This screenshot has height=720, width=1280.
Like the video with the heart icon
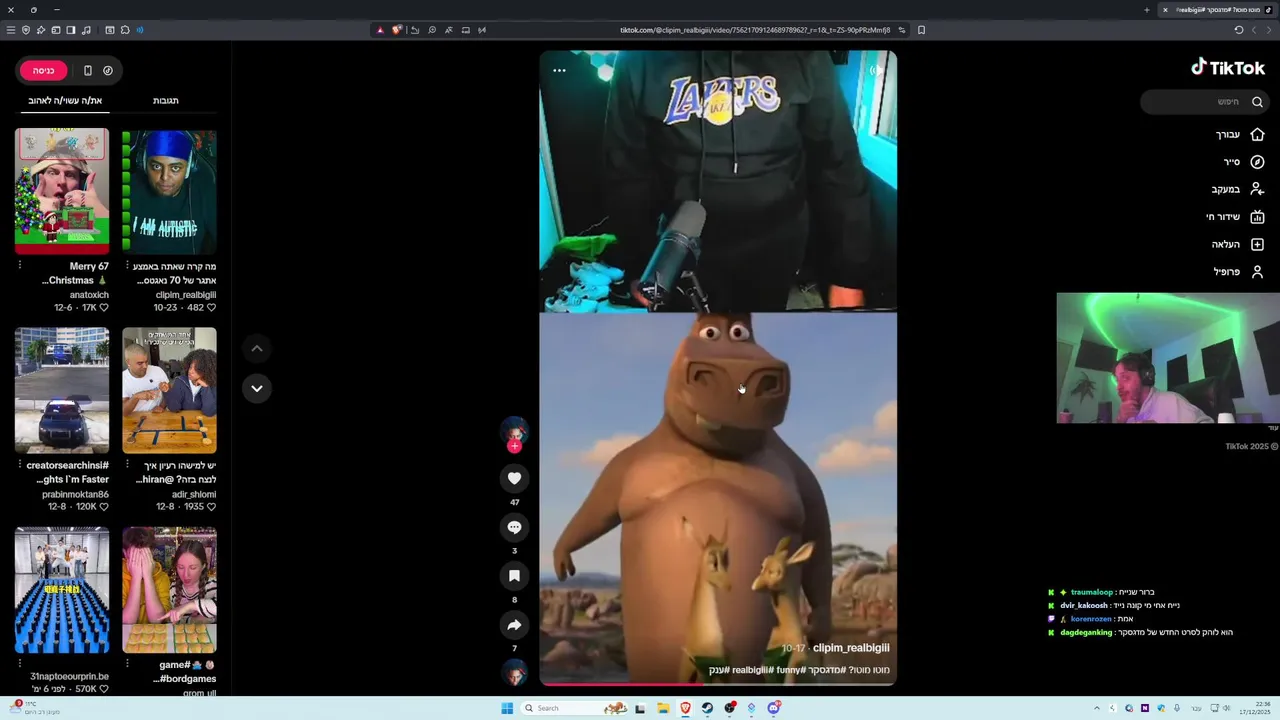pos(514,478)
